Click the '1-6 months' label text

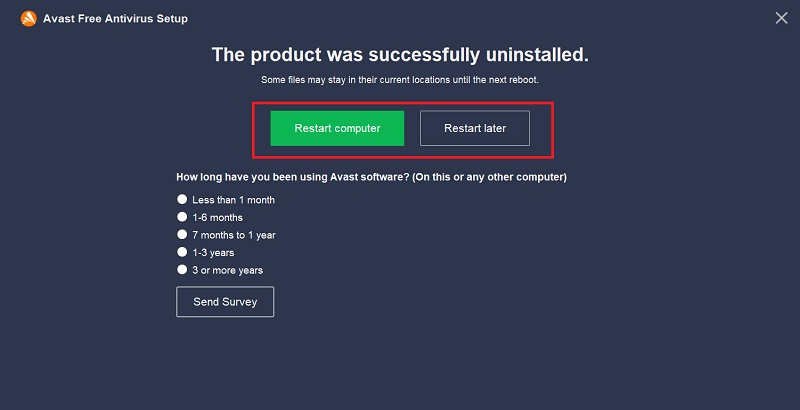[217, 217]
